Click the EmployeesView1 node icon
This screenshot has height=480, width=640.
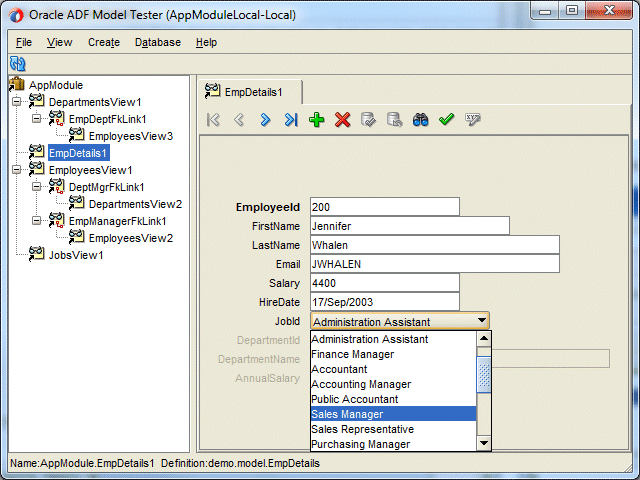(36, 169)
